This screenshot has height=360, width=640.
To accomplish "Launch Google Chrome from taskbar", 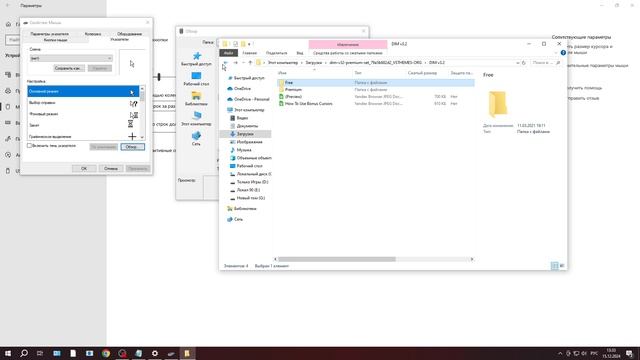I will pyautogui.click(x=106, y=353).
